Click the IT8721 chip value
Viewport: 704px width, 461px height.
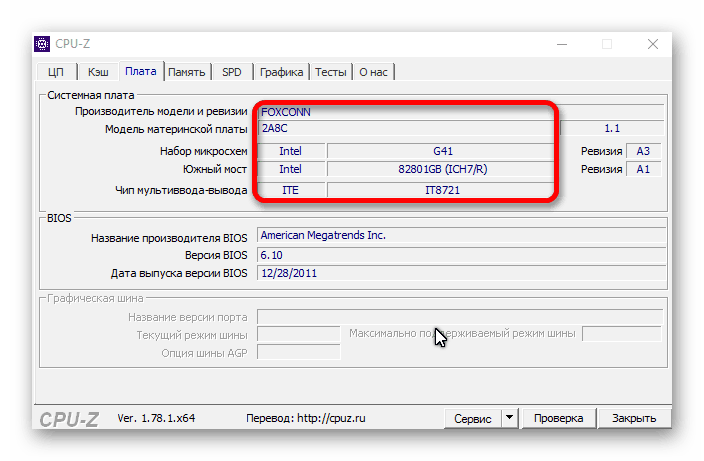(443, 190)
